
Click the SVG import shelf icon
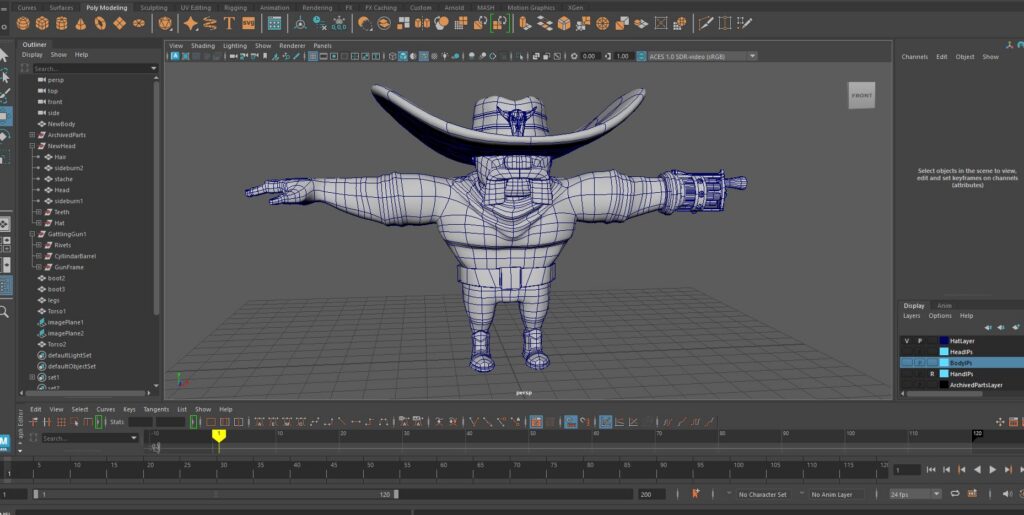point(248,23)
